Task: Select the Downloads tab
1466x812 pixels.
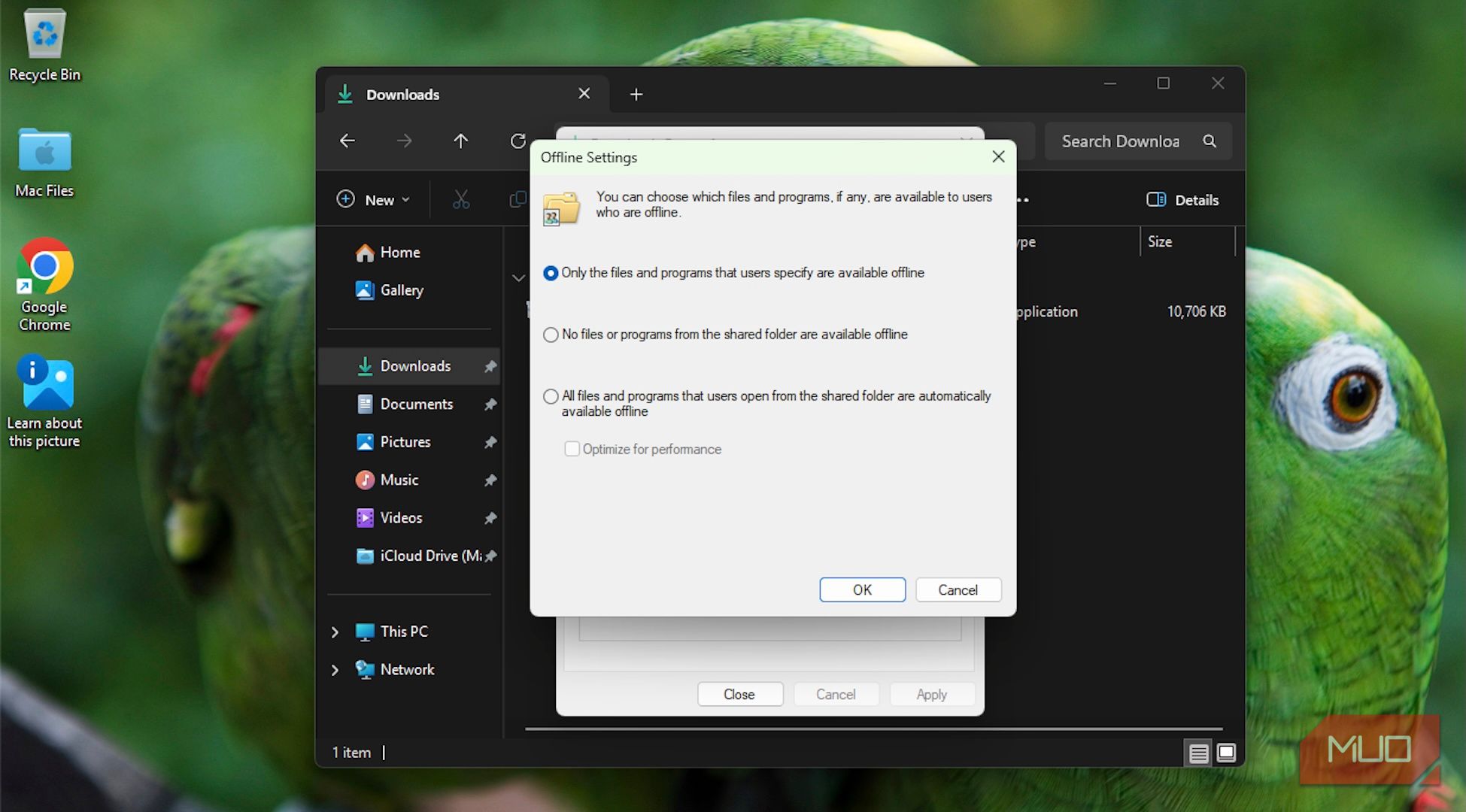Action: 466,94
